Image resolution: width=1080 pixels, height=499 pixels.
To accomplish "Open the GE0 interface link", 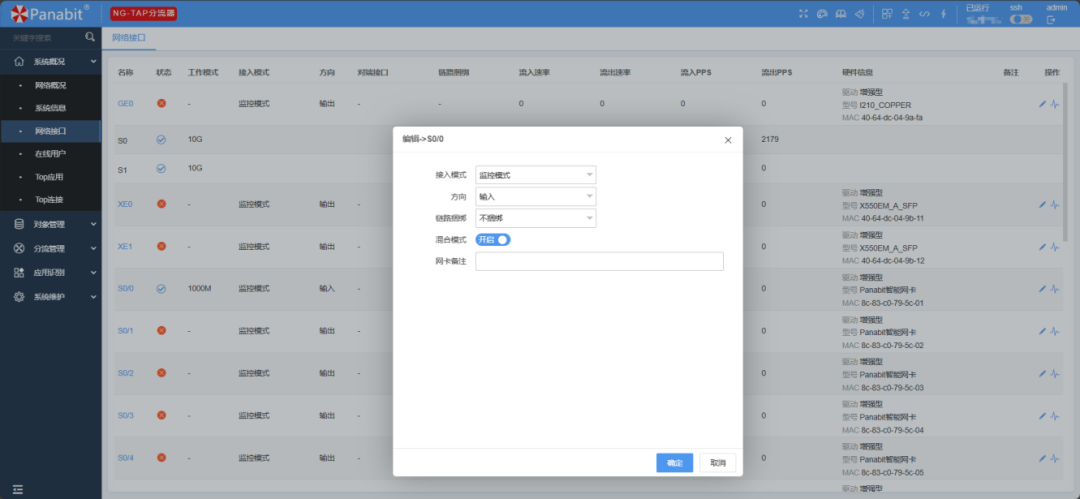I will (x=125, y=104).
